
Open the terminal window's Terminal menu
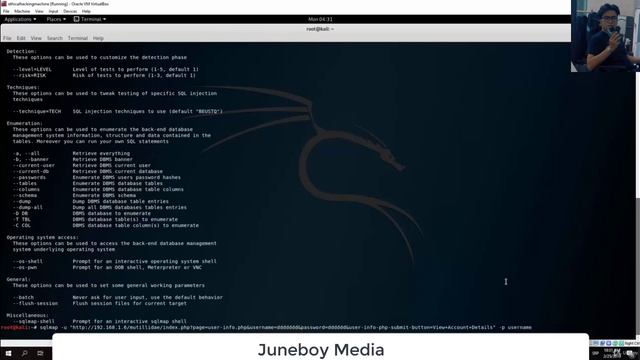click(x=78, y=38)
